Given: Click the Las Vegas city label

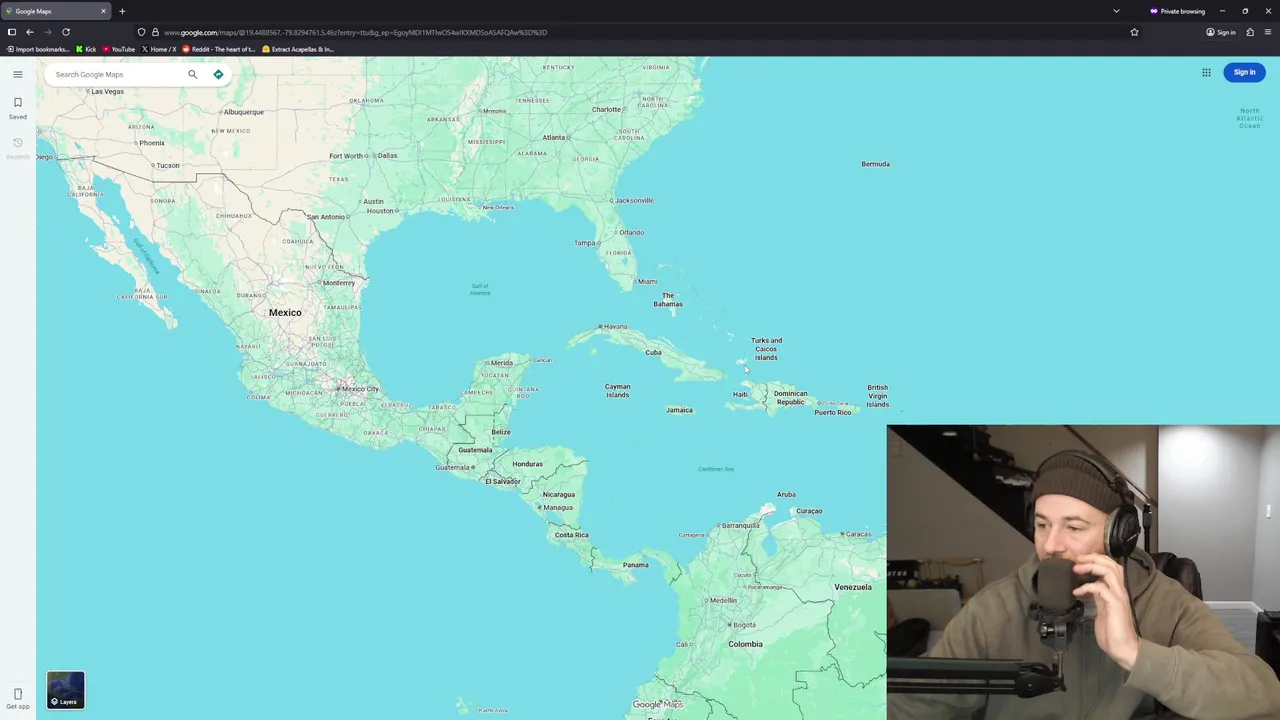Looking at the screenshot, I should 107,92.
